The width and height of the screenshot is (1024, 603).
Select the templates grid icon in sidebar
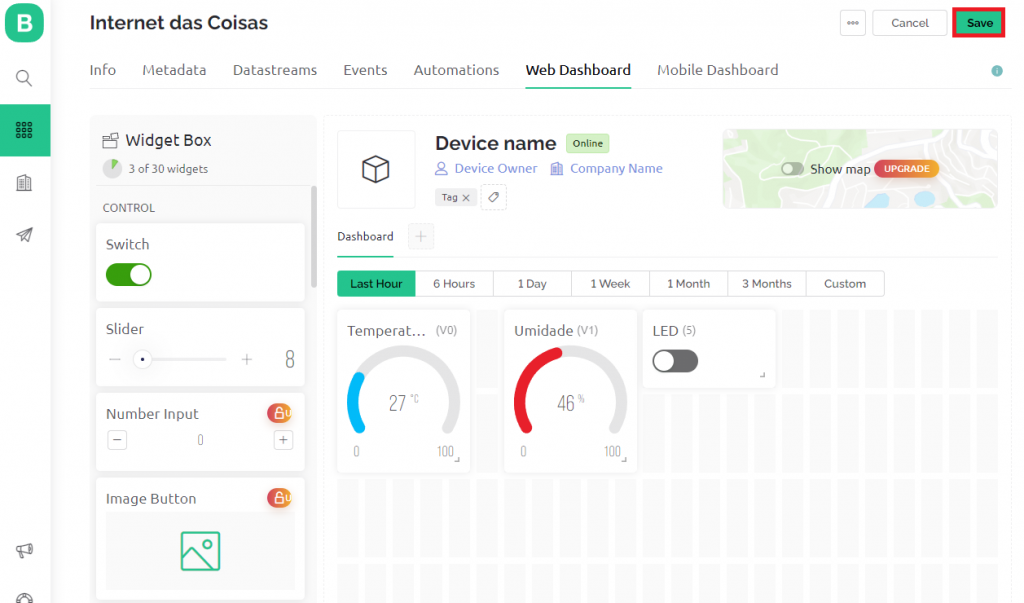(x=24, y=130)
